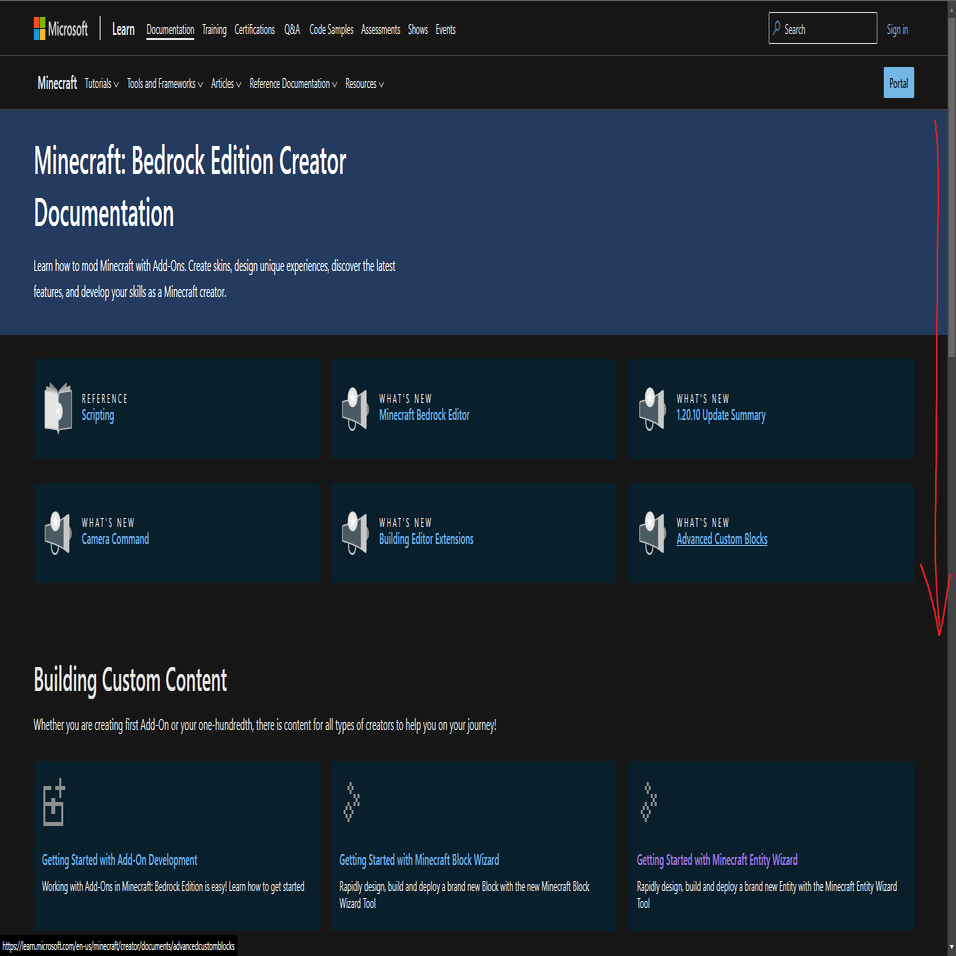Select Shows in top navigation
The height and width of the screenshot is (956, 956).
418,29
